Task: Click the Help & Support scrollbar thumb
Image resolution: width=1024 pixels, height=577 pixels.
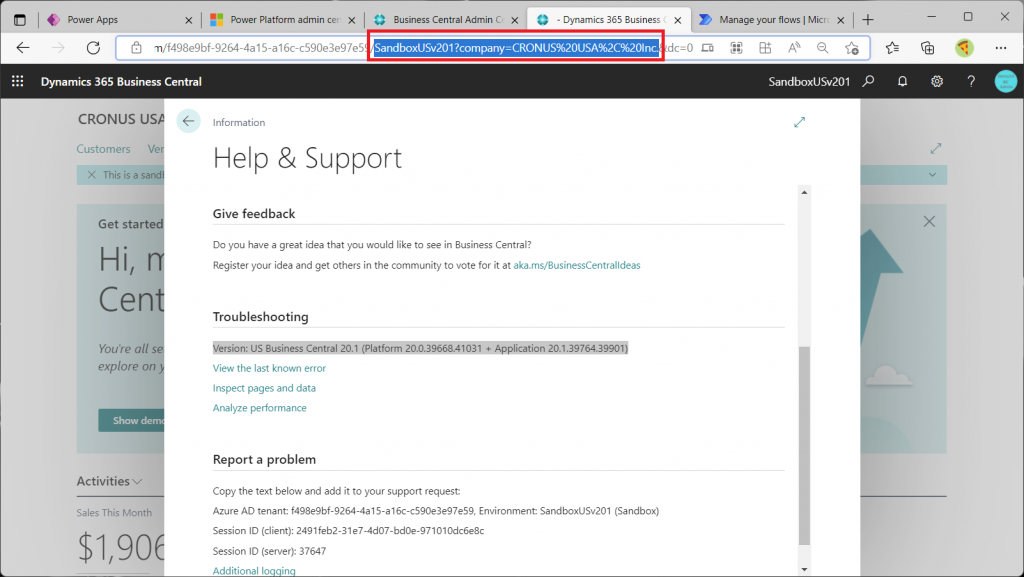Action: (x=804, y=446)
